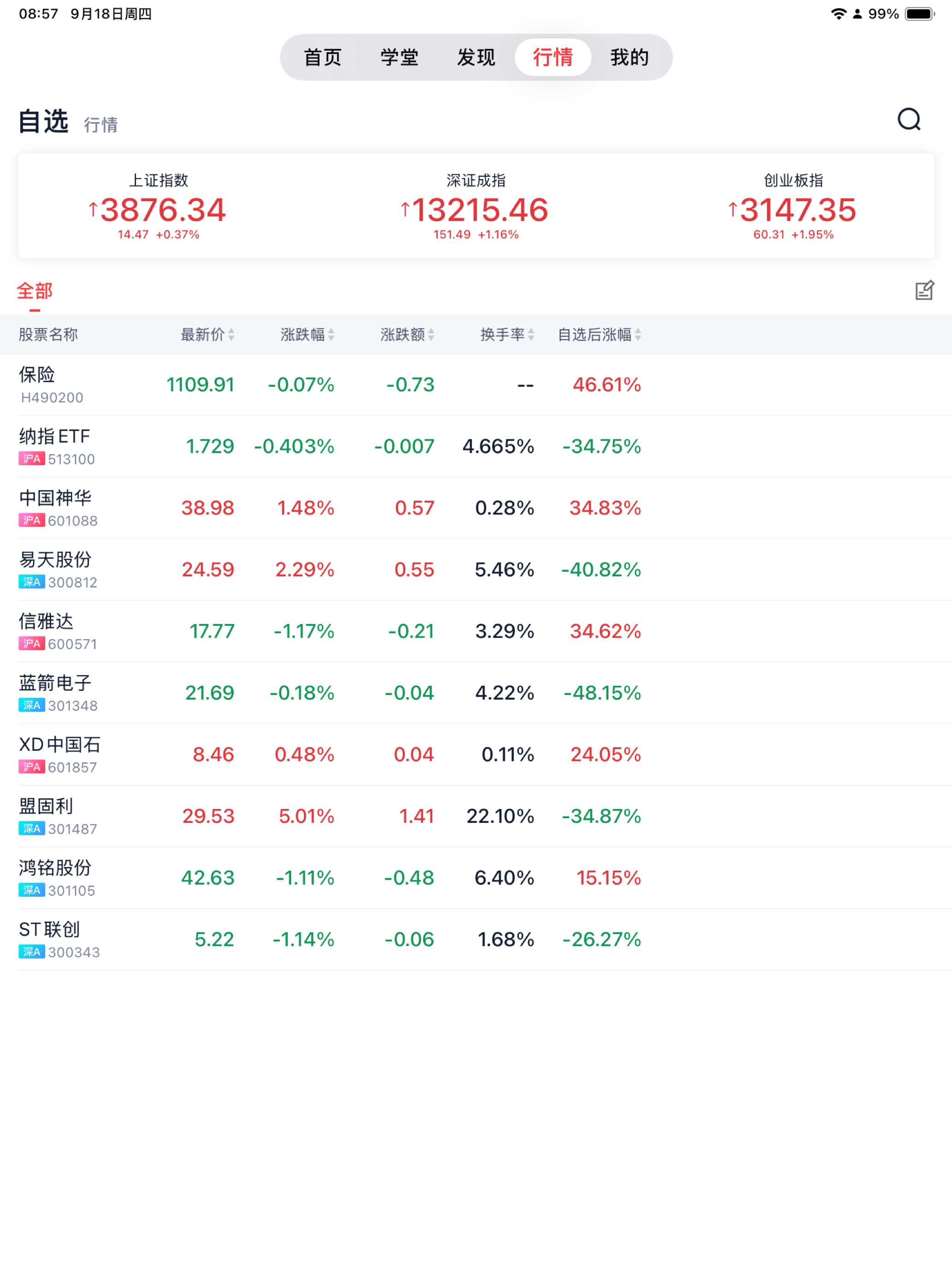Sort by 自选后涨幅 column arrows

coord(637,334)
